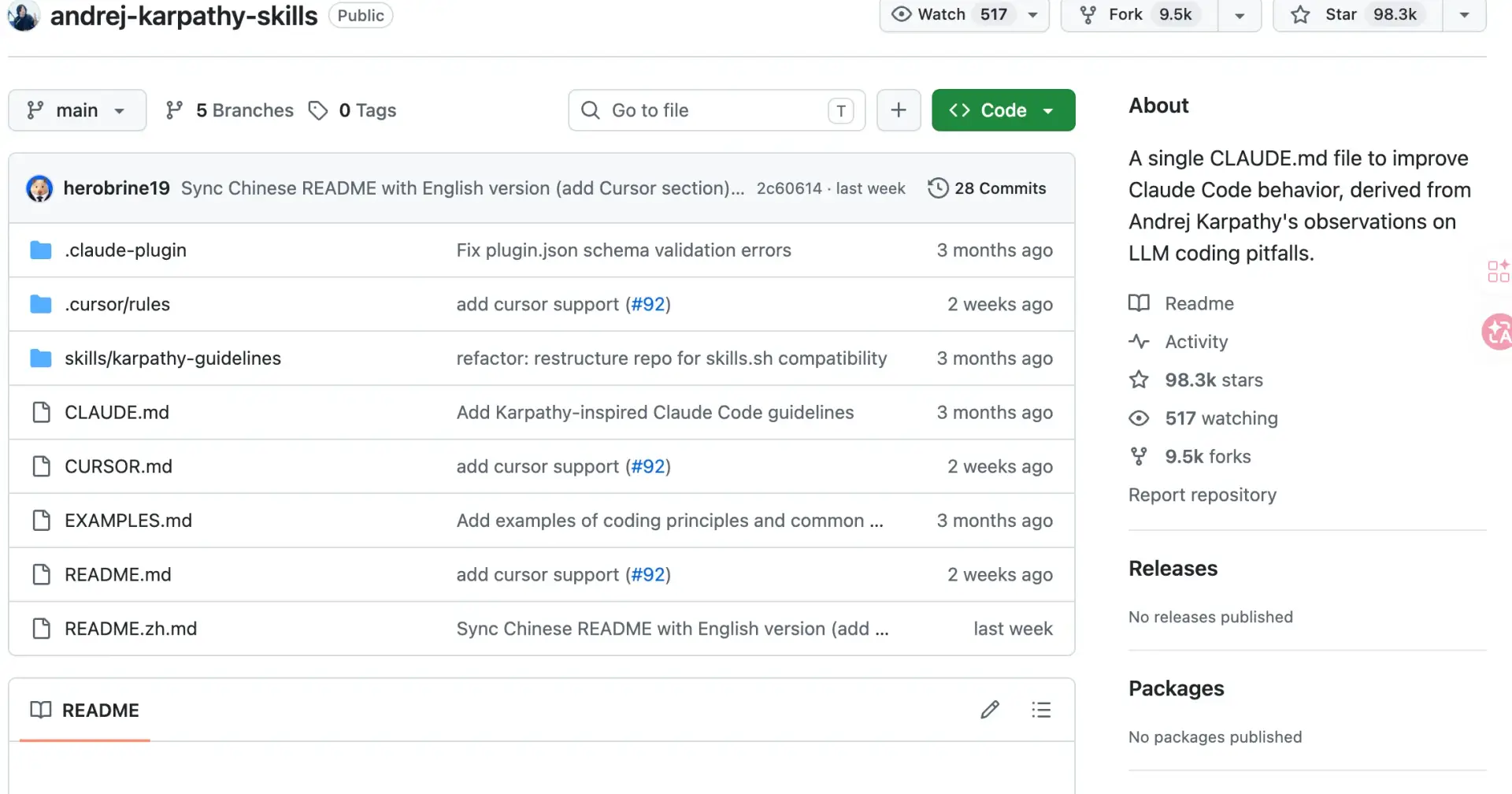This screenshot has height=794, width=1512.
Task: Open the skills/karpathy-guidelines folder
Action: tap(172, 358)
